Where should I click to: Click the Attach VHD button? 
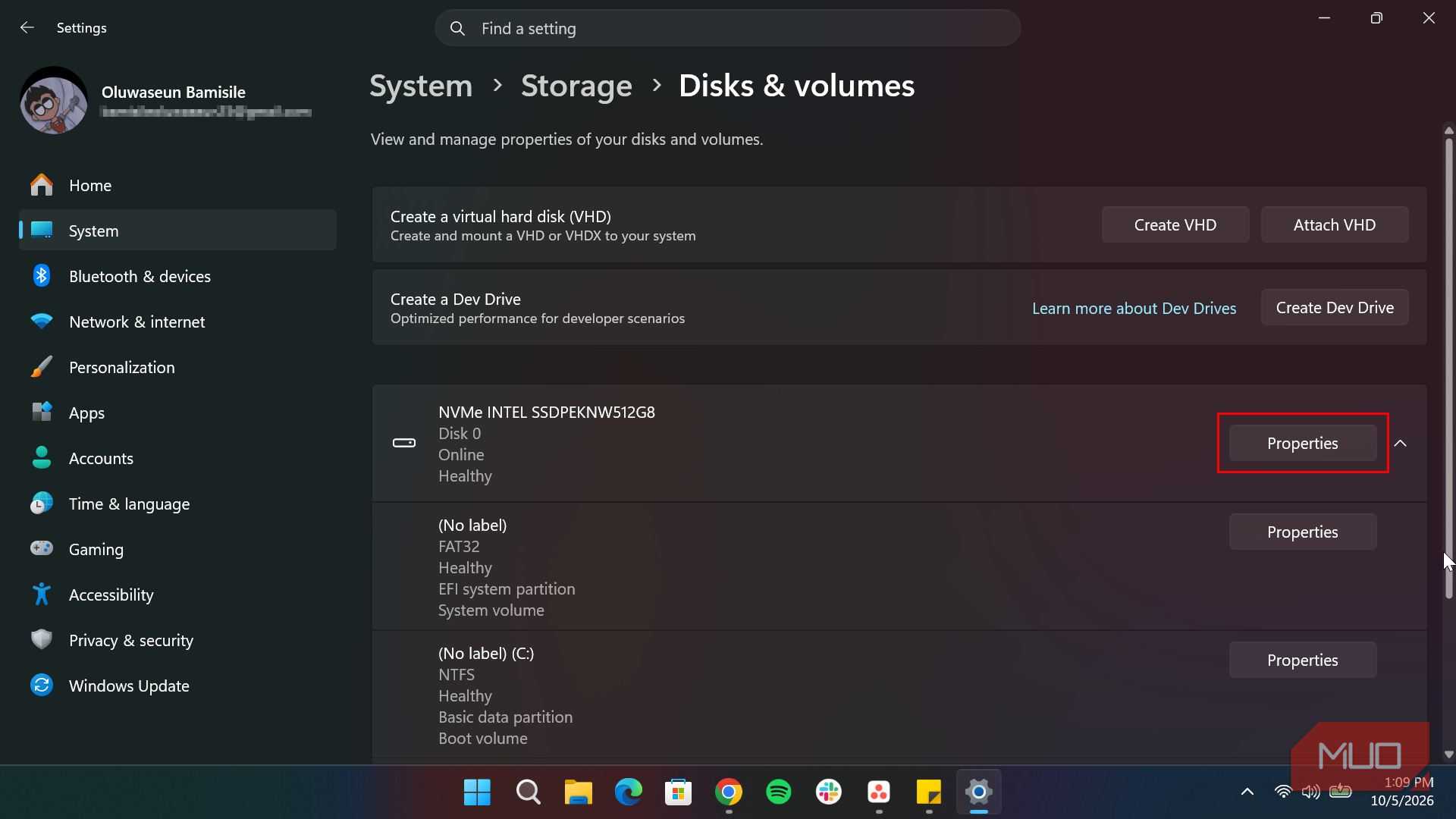click(1334, 224)
